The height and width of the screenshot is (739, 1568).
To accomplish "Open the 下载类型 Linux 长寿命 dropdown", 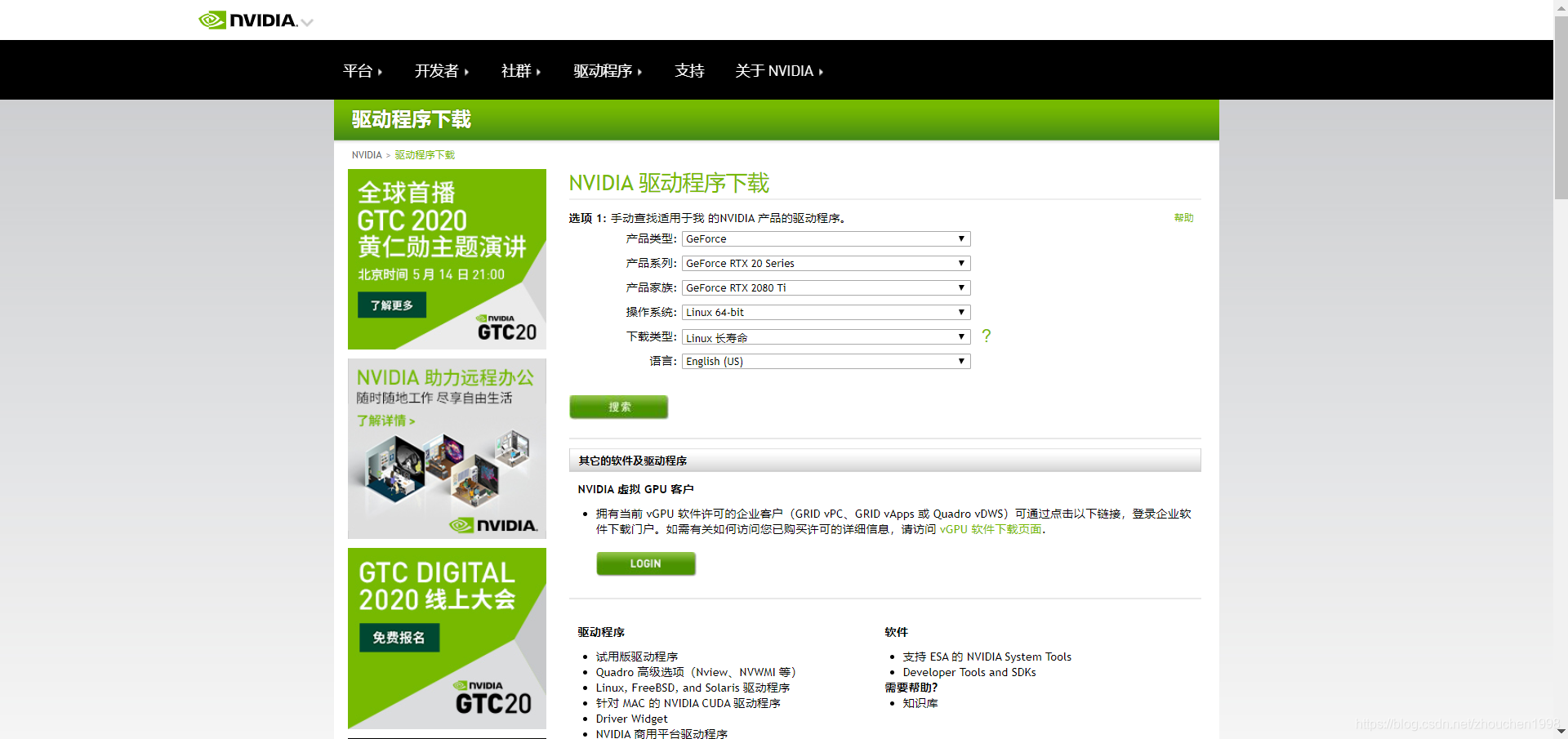I will coord(826,337).
